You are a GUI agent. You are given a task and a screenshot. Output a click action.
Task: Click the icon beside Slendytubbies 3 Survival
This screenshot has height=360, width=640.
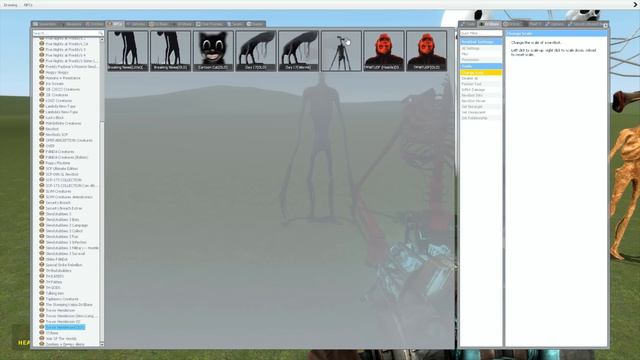click(x=42, y=253)
